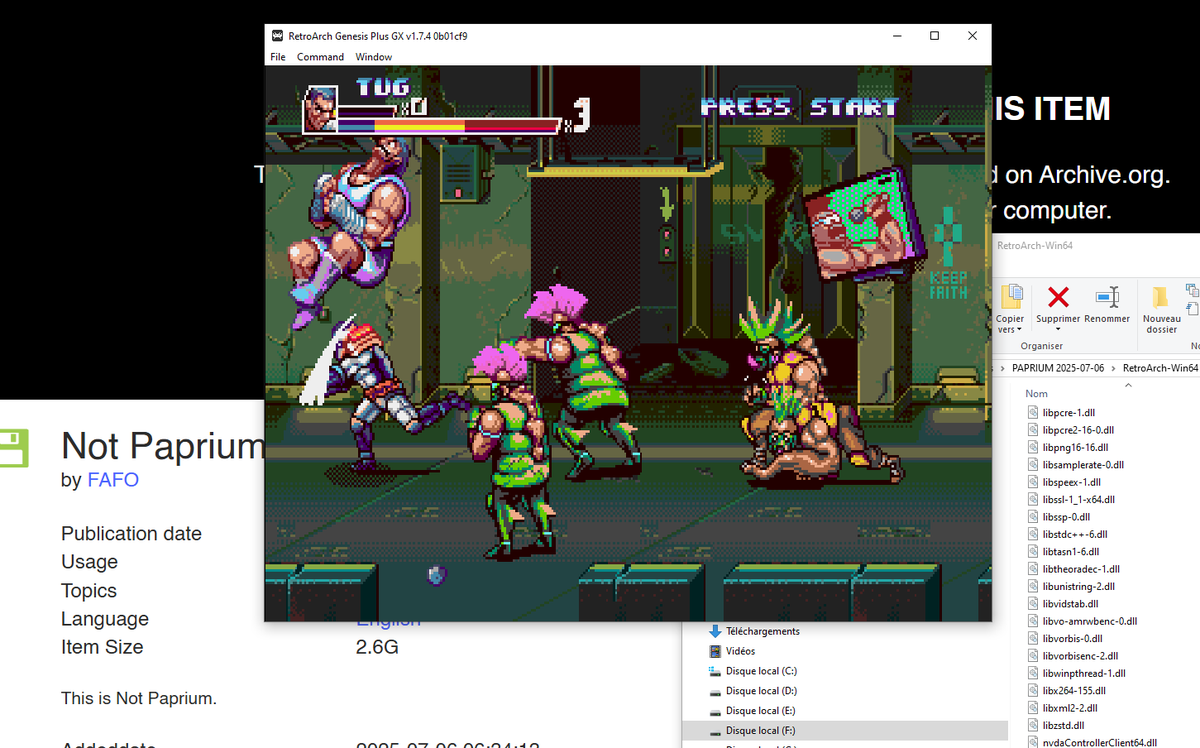The width and height of the screenshot is (1200, 748).
Task: Select libvidstab.dll file
Action: (1071, 604)
